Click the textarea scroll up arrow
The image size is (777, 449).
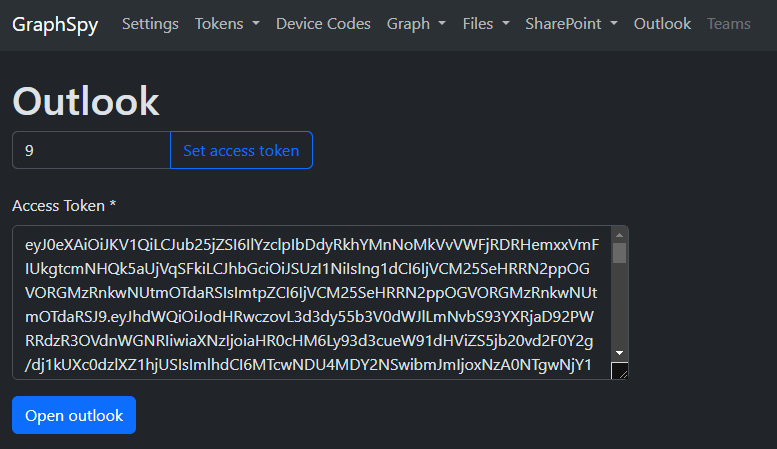pyautogui.click(x=619, y=235)
